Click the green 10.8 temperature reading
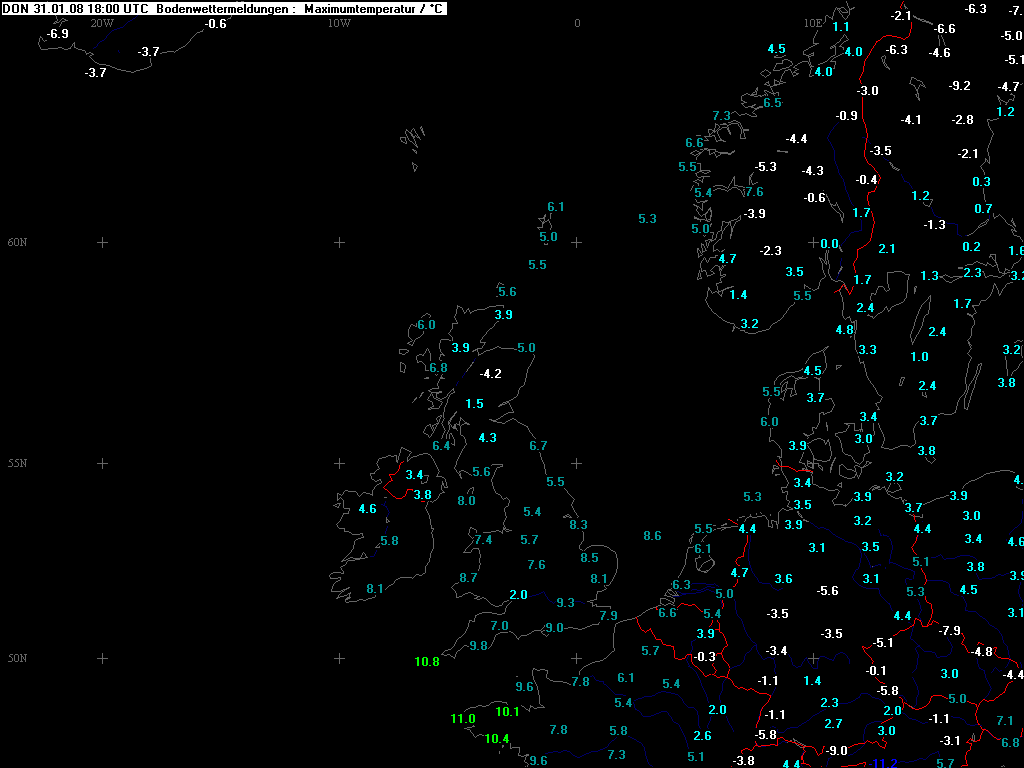This screenshot has height=768, width=1024. pos(427,661)
